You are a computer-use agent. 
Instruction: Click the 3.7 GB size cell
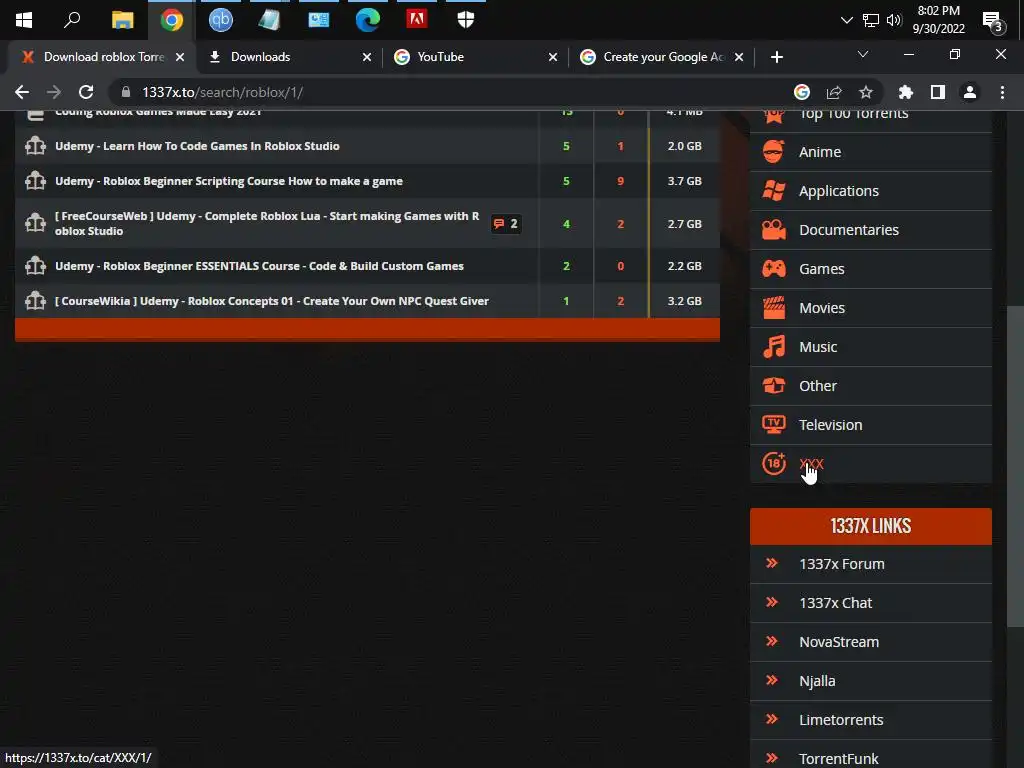coord(684,181)
